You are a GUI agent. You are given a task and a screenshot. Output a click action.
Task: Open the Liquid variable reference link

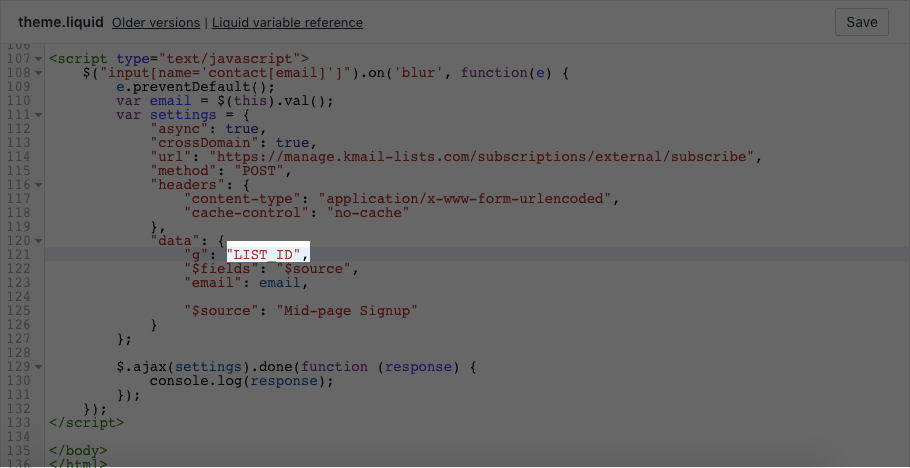coord(287,22)
